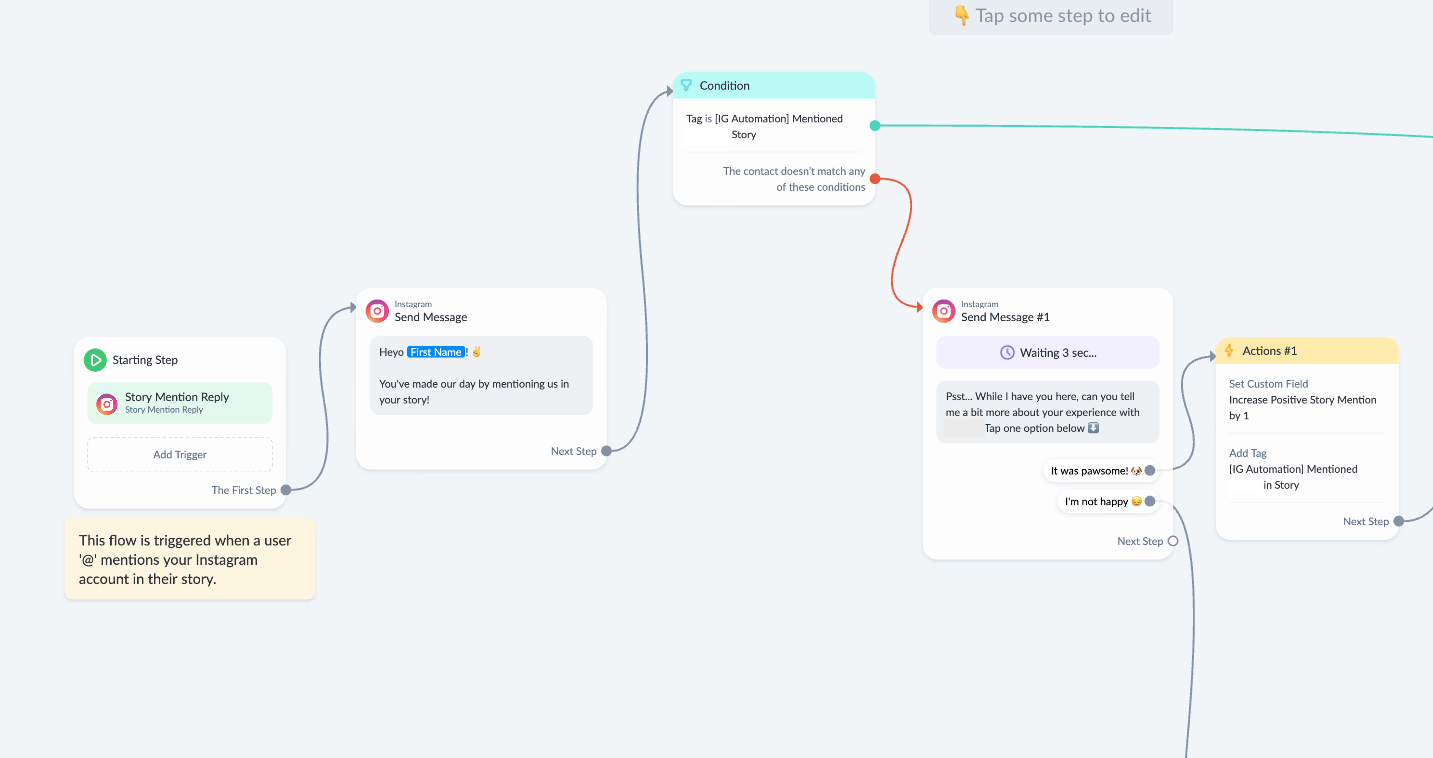Click Instagram icon on Send Message step
The height and width of the screenshot is (758, 1433).
[377, 311]
